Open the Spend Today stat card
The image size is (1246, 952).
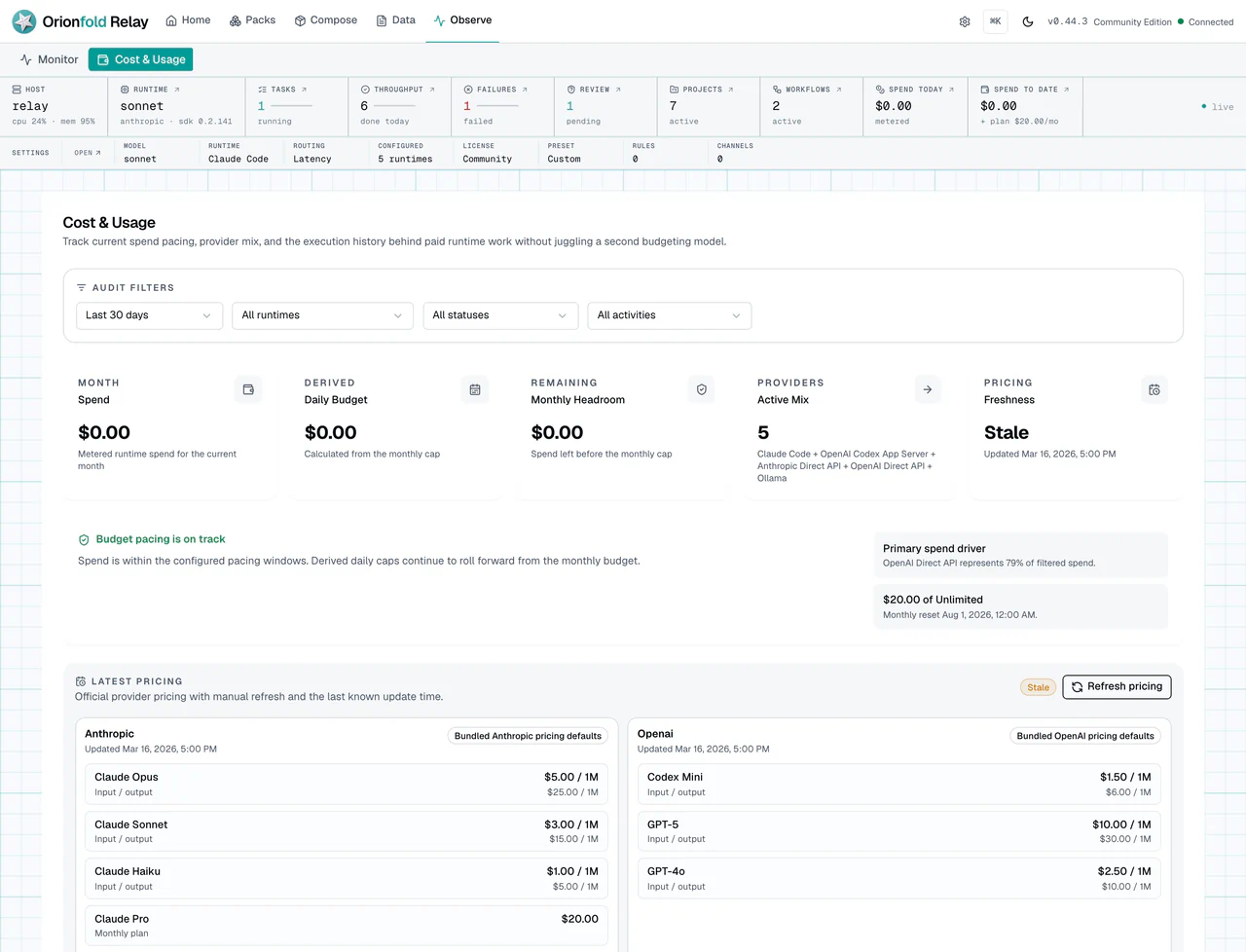(x=915, y=106)
